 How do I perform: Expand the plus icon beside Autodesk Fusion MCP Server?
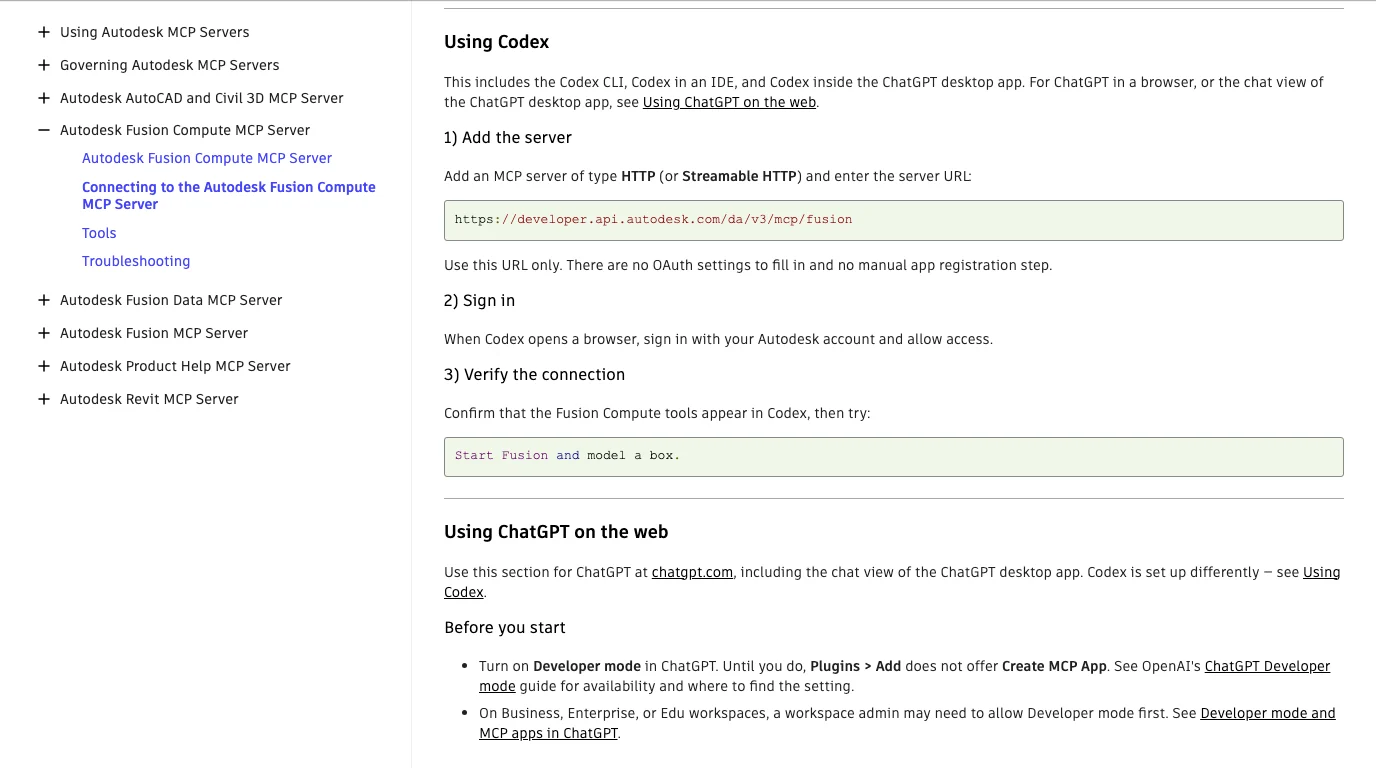[x=44, y=333]
